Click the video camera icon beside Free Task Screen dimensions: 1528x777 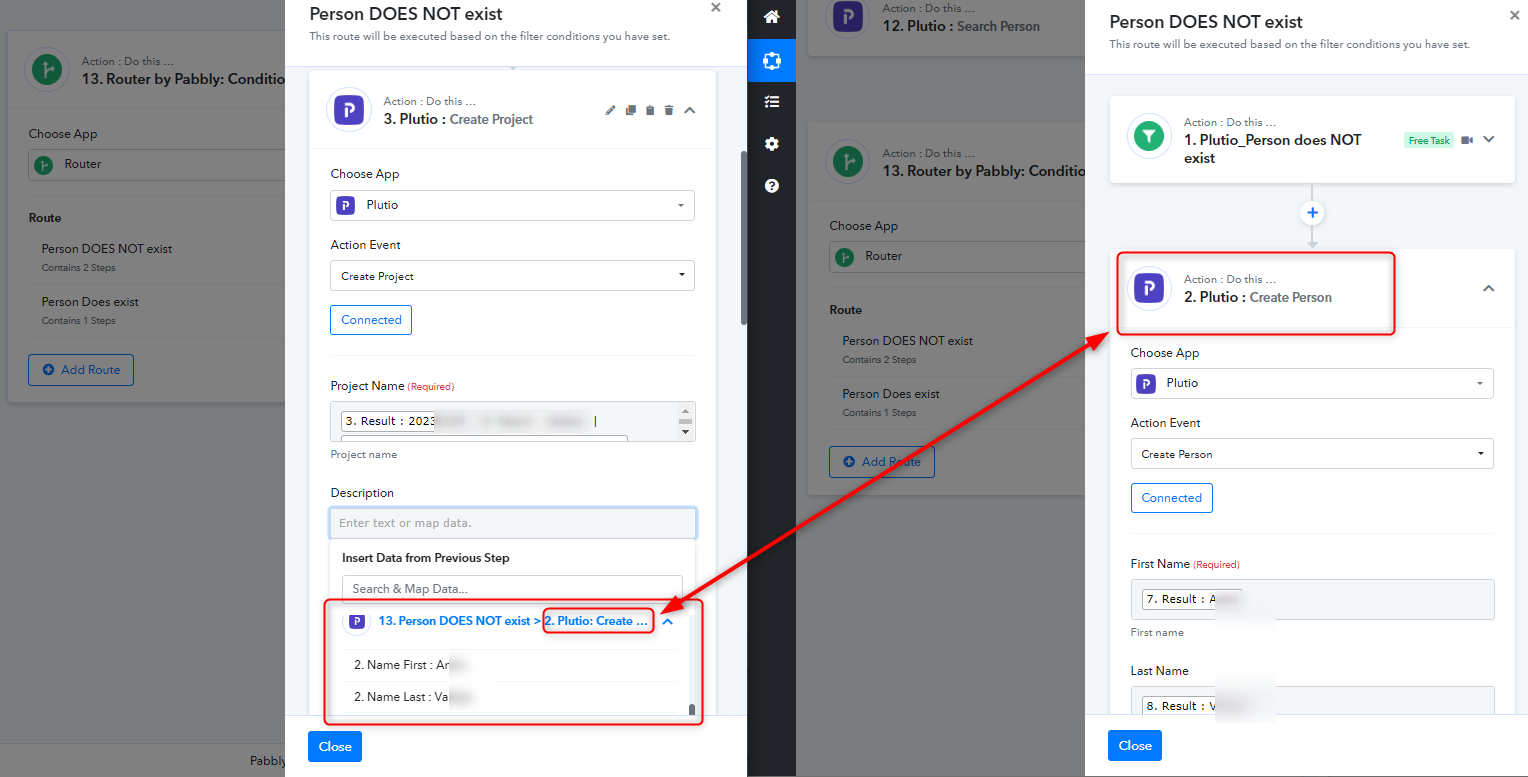[1467, 140]
